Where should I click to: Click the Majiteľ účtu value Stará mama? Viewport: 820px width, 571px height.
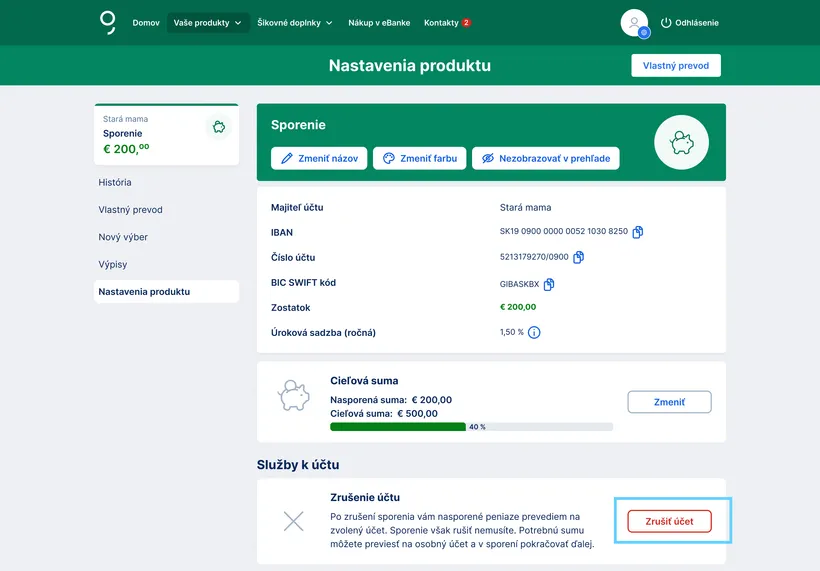[525, 208]
